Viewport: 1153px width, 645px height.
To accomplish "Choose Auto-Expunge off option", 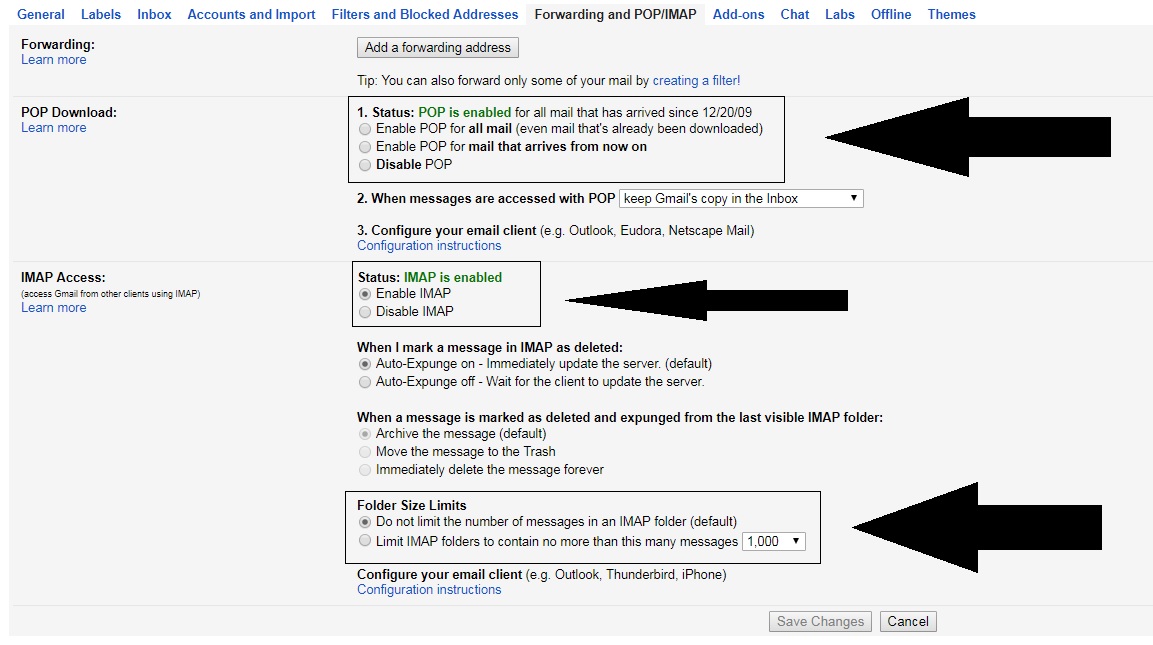I will coord(365,382).
